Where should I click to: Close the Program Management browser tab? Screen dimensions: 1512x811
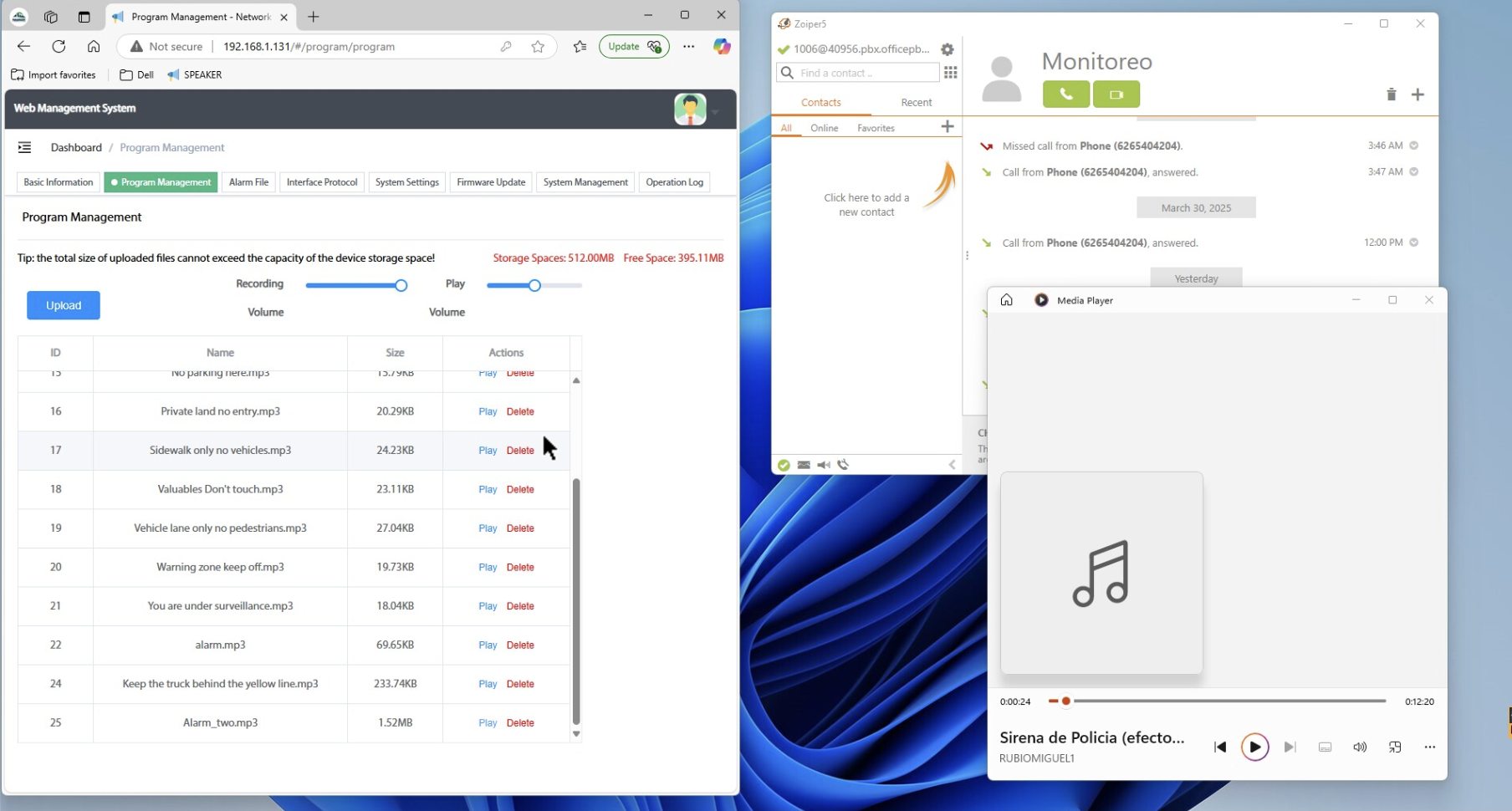(x=284, y=17)
